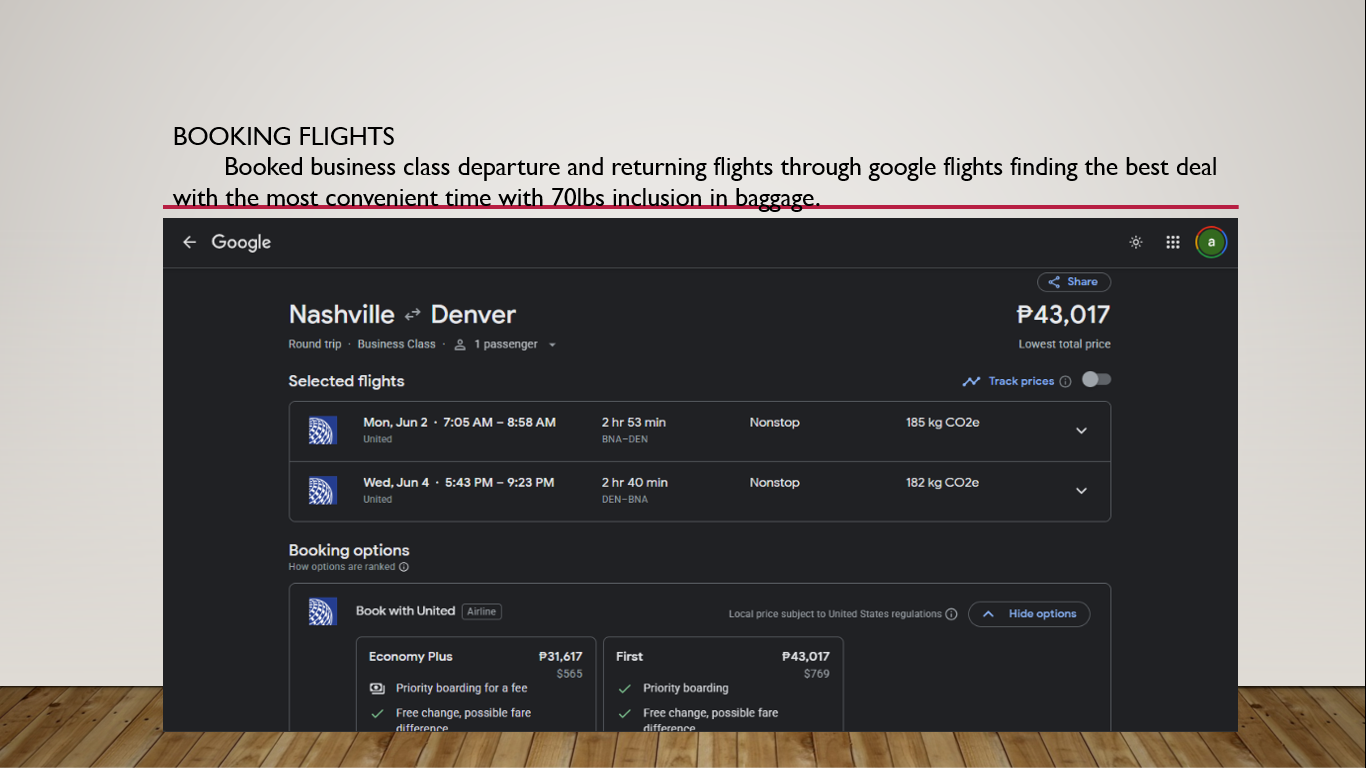Click the Track prices link text

[x=1021, y=381]
